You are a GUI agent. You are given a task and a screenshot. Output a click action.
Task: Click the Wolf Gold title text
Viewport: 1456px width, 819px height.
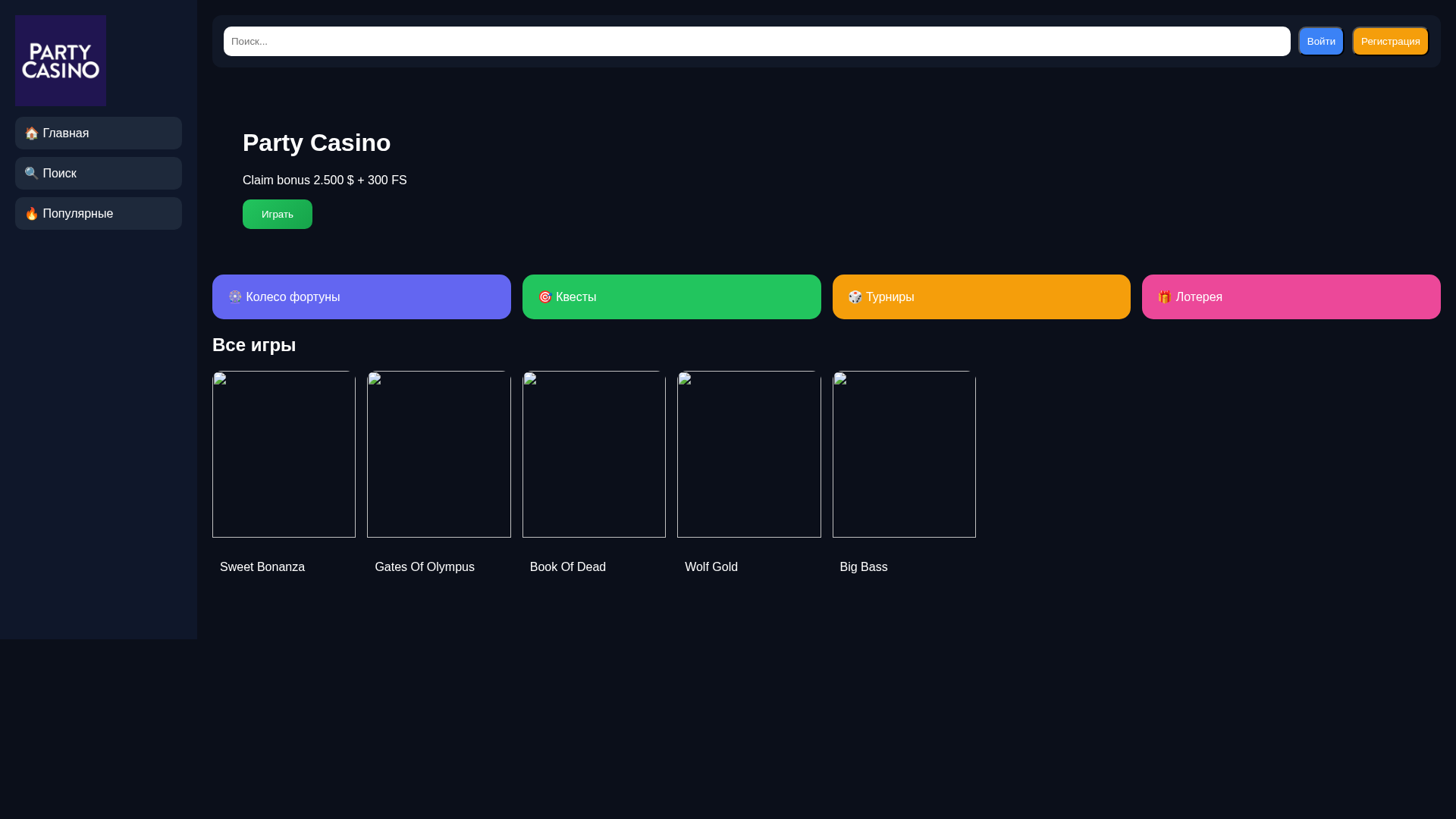[711, 567]
